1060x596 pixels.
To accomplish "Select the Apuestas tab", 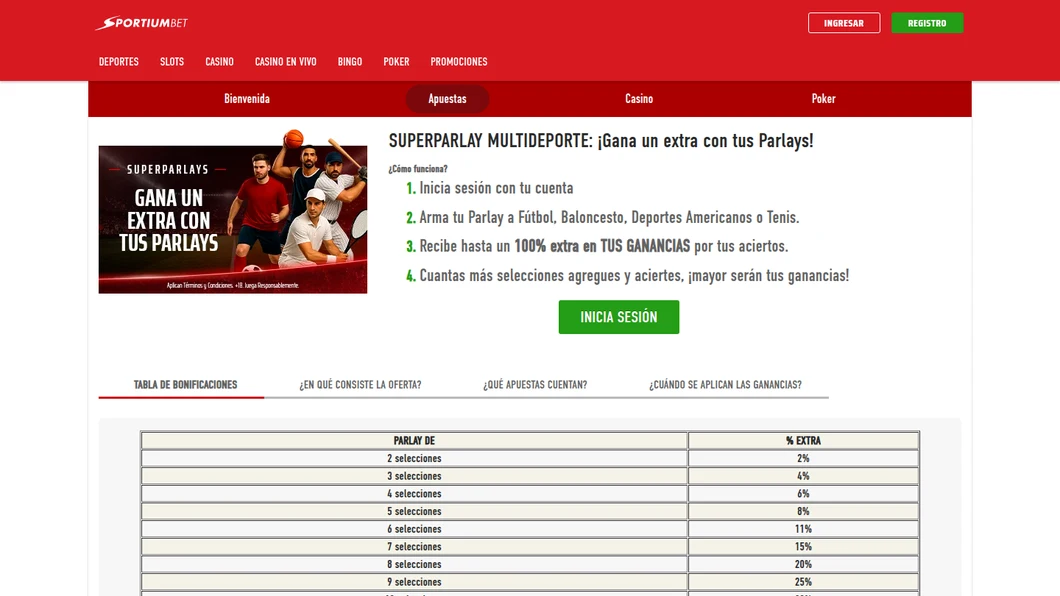I will point(447,99).
